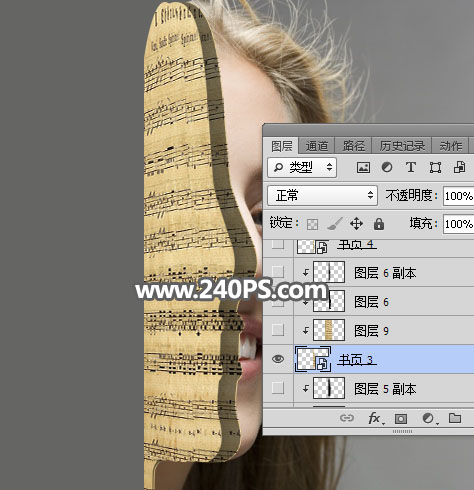This screenshot has height=490, width=474.
Task: Click the clipping arrow on 图层 6 副本
Action: point(306,272)
